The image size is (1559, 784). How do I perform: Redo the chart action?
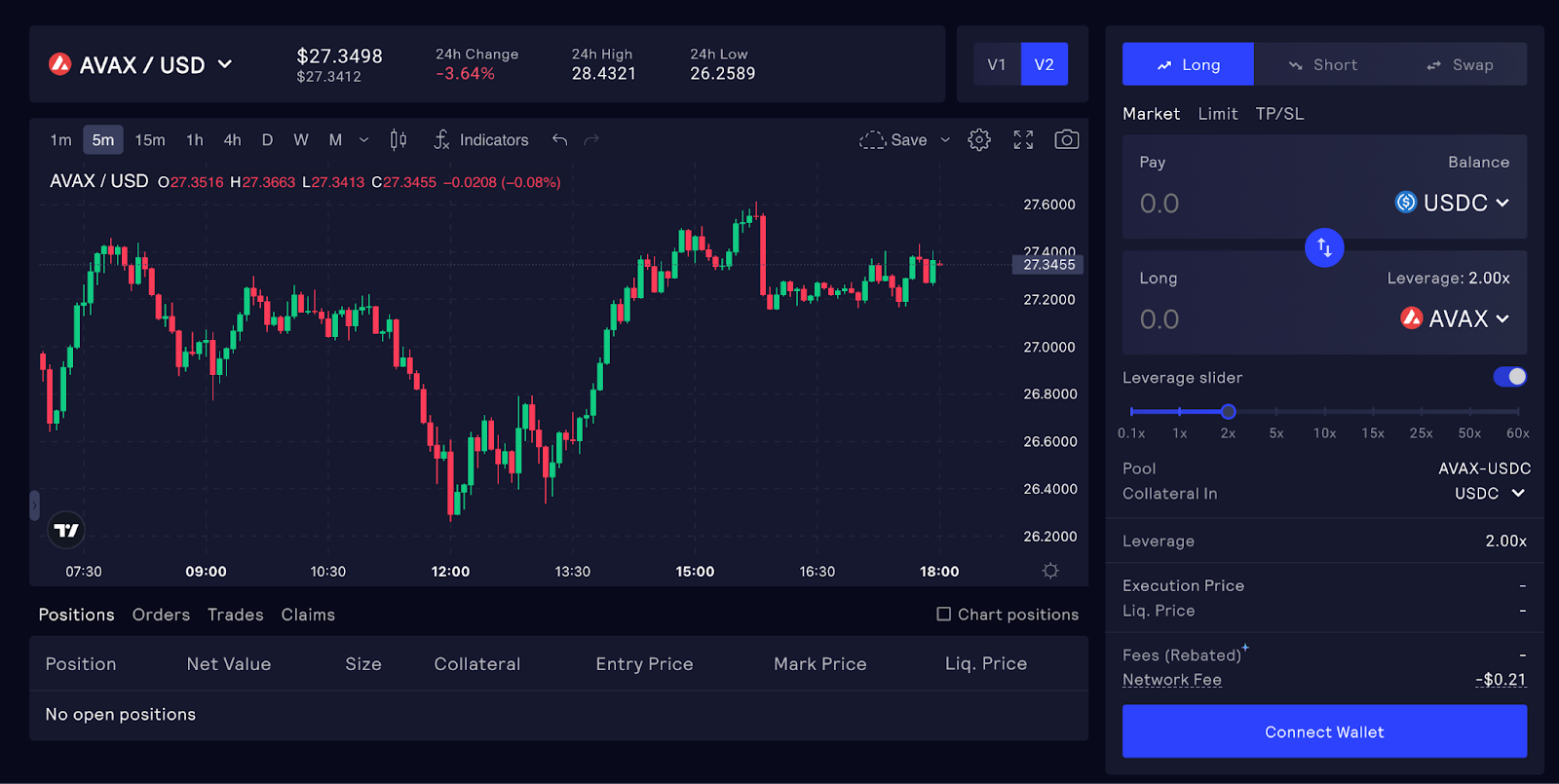[591, 140]
